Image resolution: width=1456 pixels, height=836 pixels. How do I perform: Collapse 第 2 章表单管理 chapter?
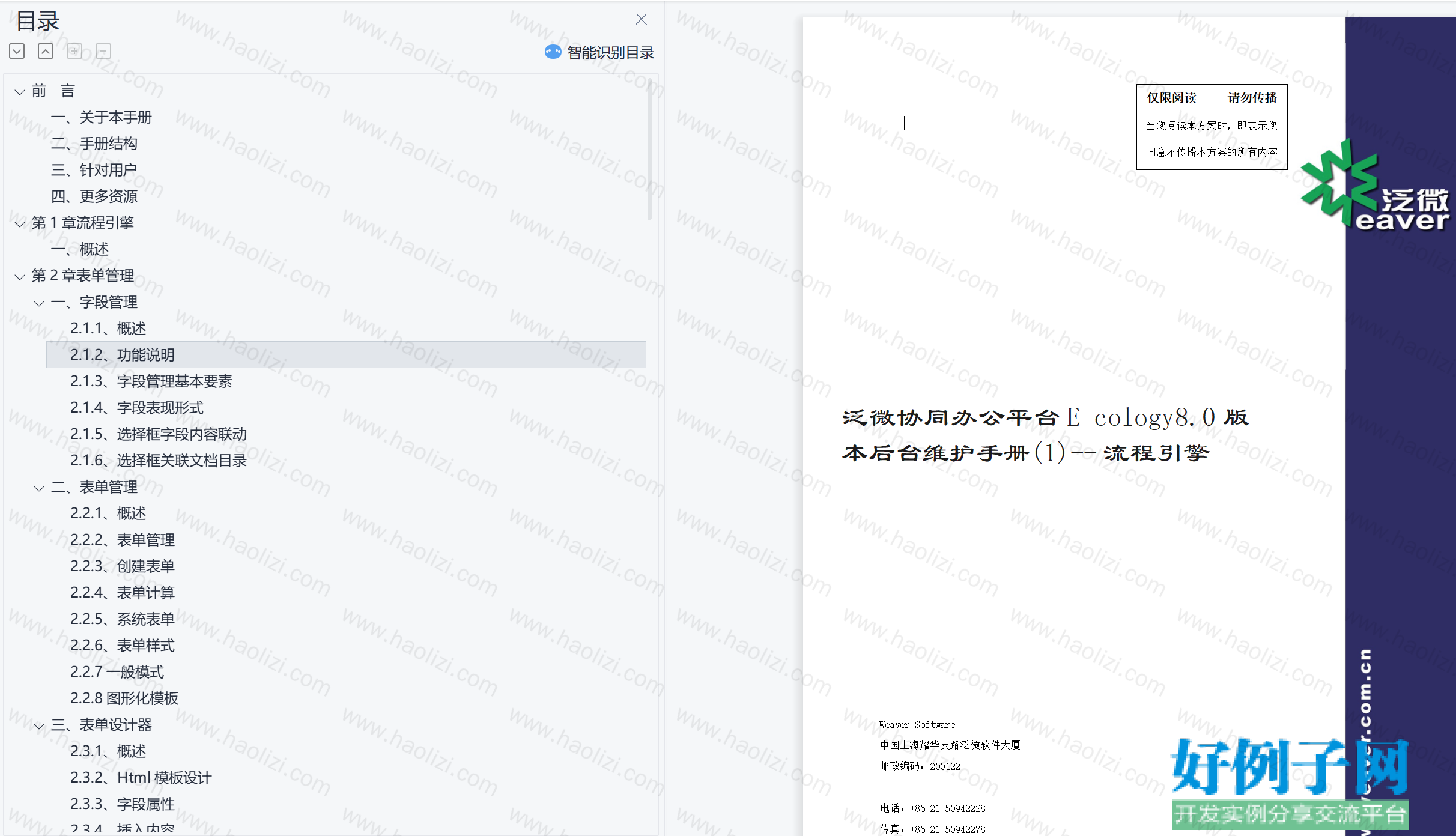pos(20,277)
